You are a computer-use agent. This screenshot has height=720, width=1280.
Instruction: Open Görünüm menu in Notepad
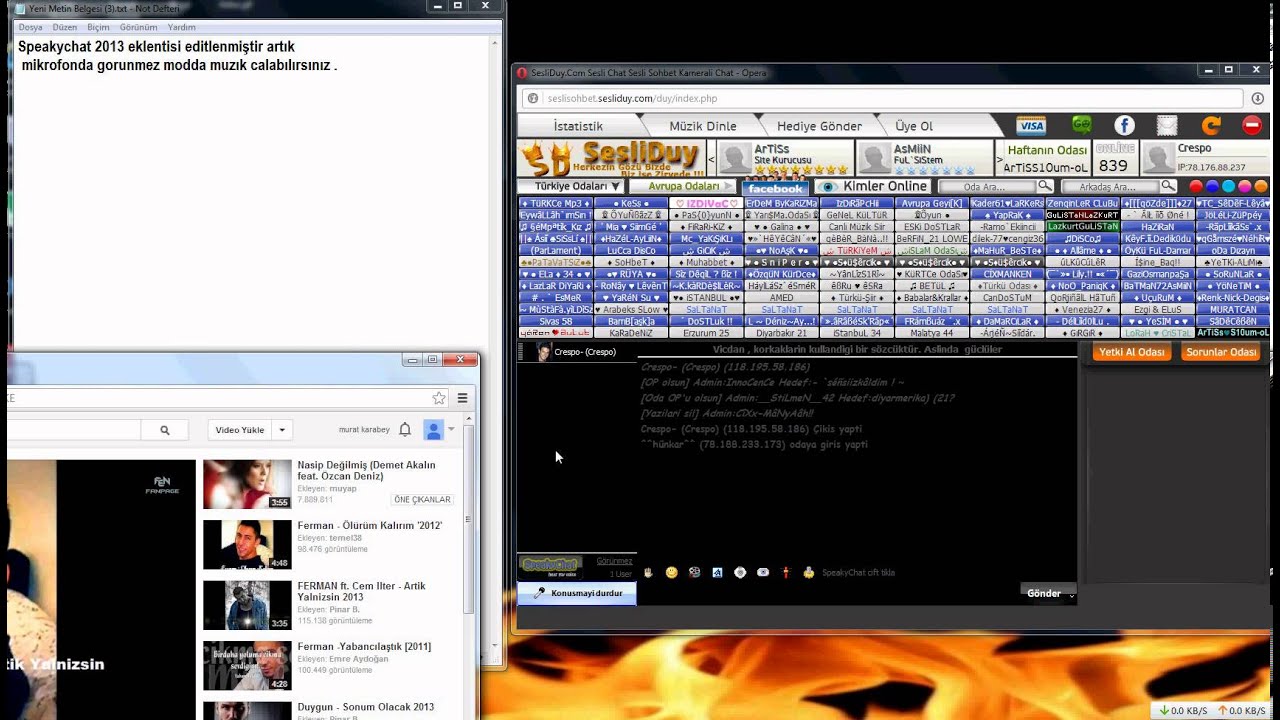(139, 27)
